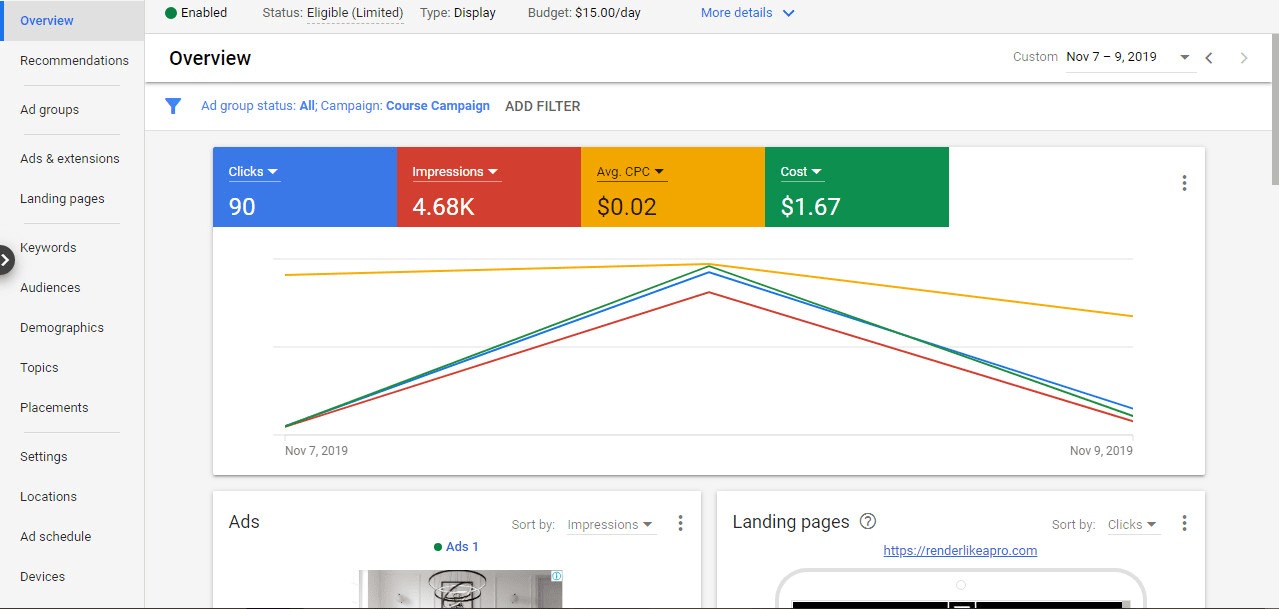Click the Landing pages help icon
1279x609 pixels.
click(x=868, y=521)
